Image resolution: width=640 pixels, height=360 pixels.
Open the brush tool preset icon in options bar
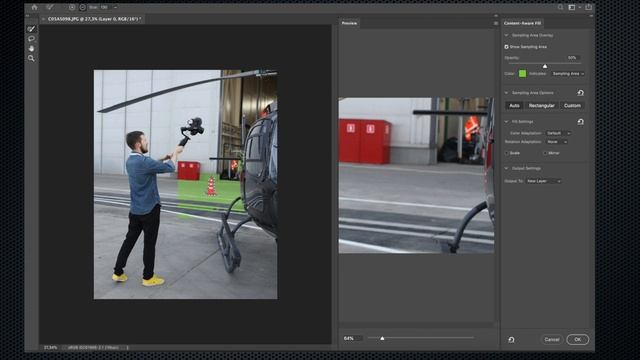click(50, 7)
